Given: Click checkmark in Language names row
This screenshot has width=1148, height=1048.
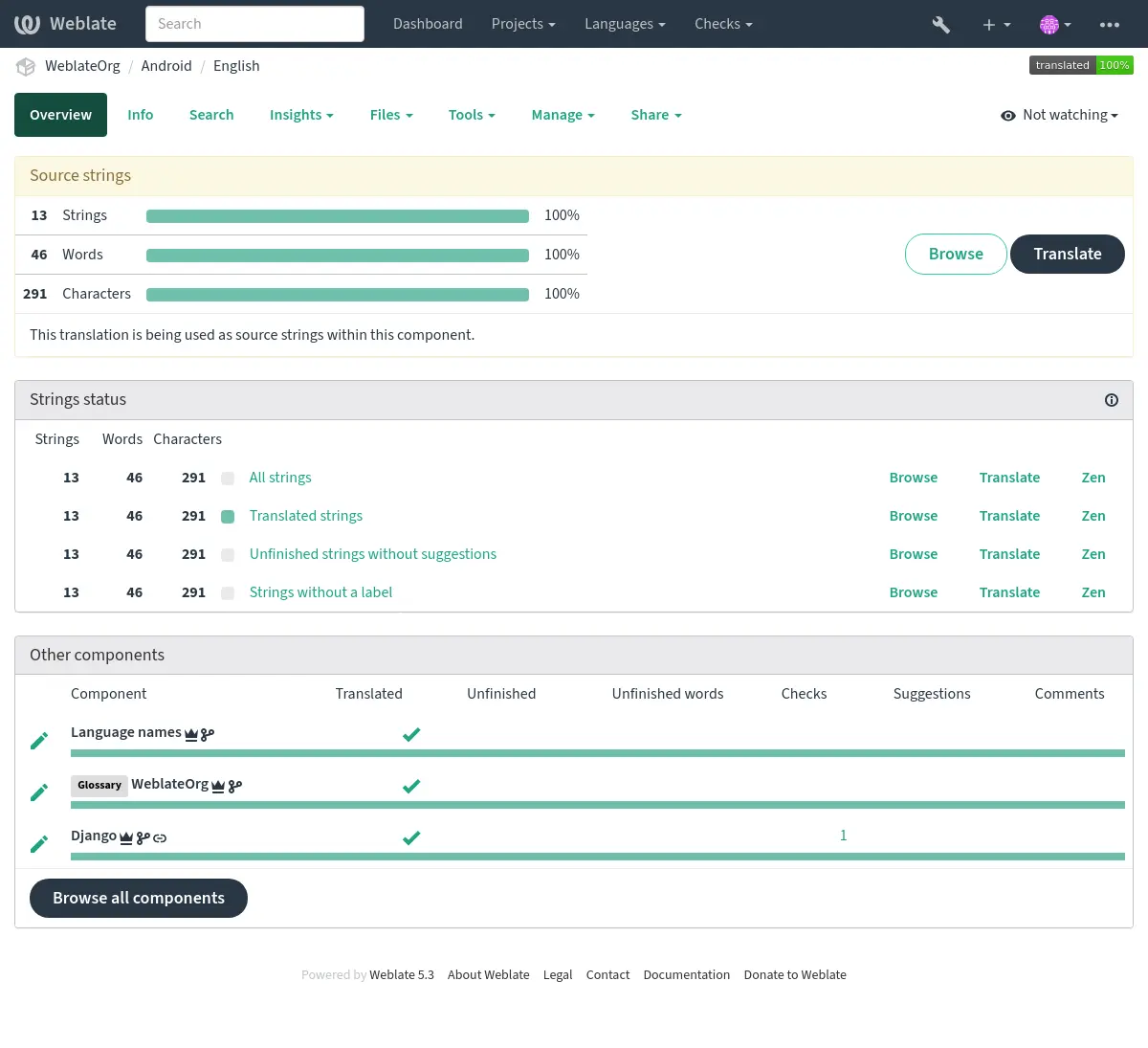Looking at the screenshot, I should point(411,734).
